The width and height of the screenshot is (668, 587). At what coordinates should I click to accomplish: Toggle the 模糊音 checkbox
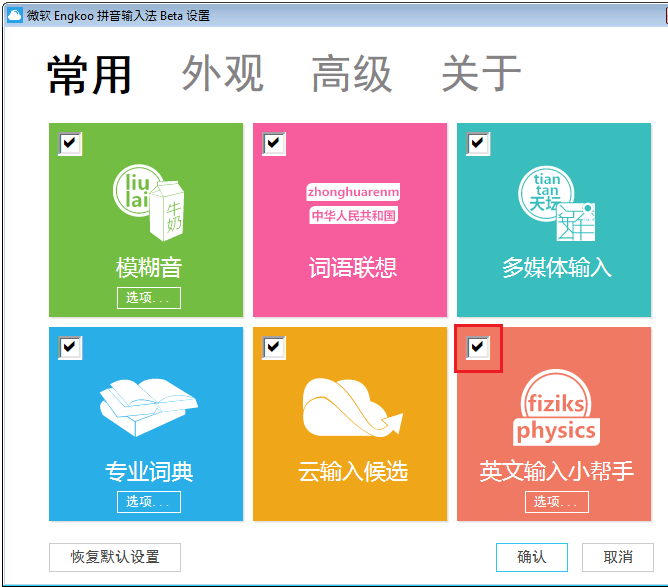70,144
